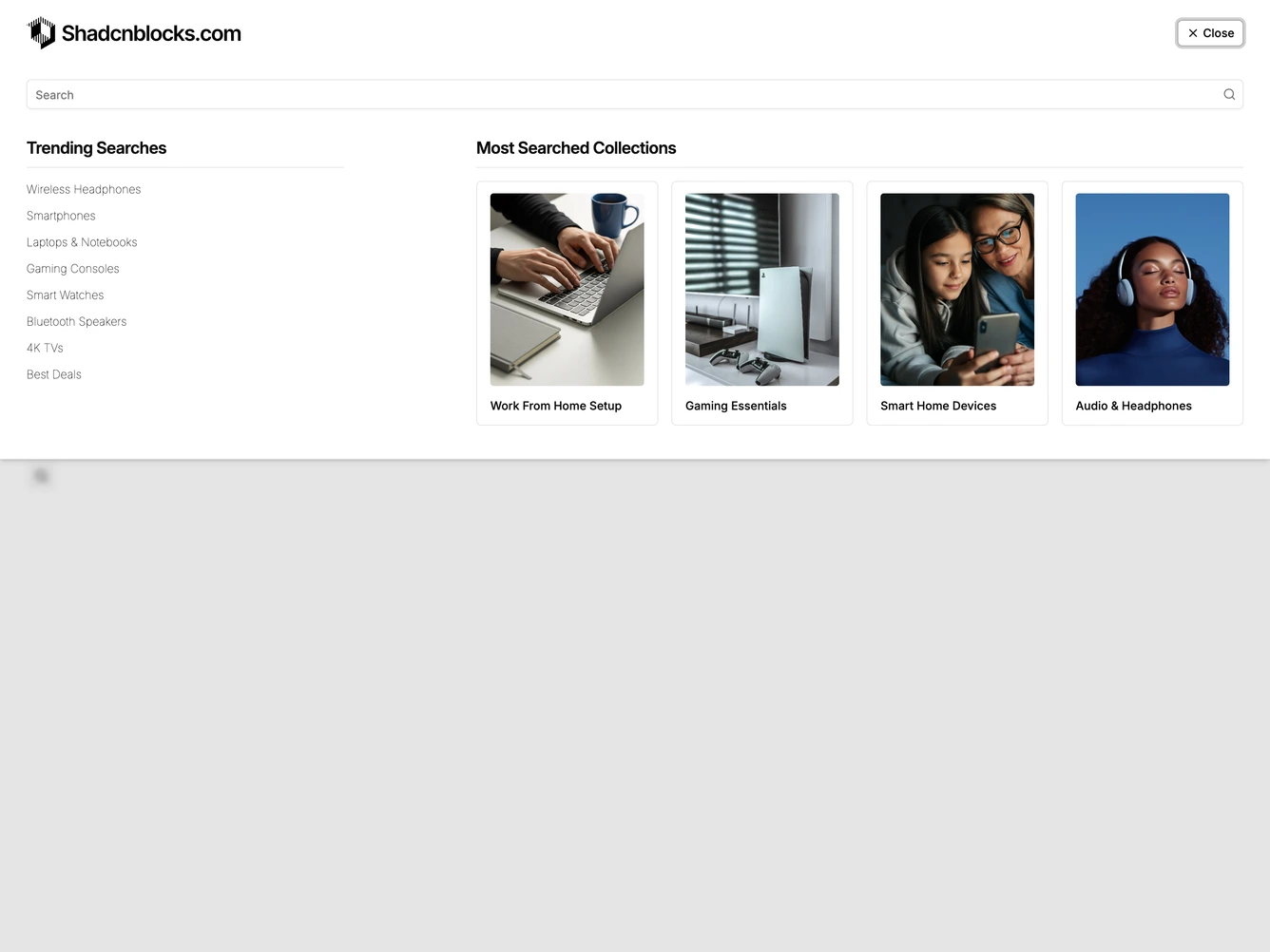The width and height of the screenshot is (1270, 952).
Task: Open the Gaming Essentials console thumbnail
Action: (762, 290)
